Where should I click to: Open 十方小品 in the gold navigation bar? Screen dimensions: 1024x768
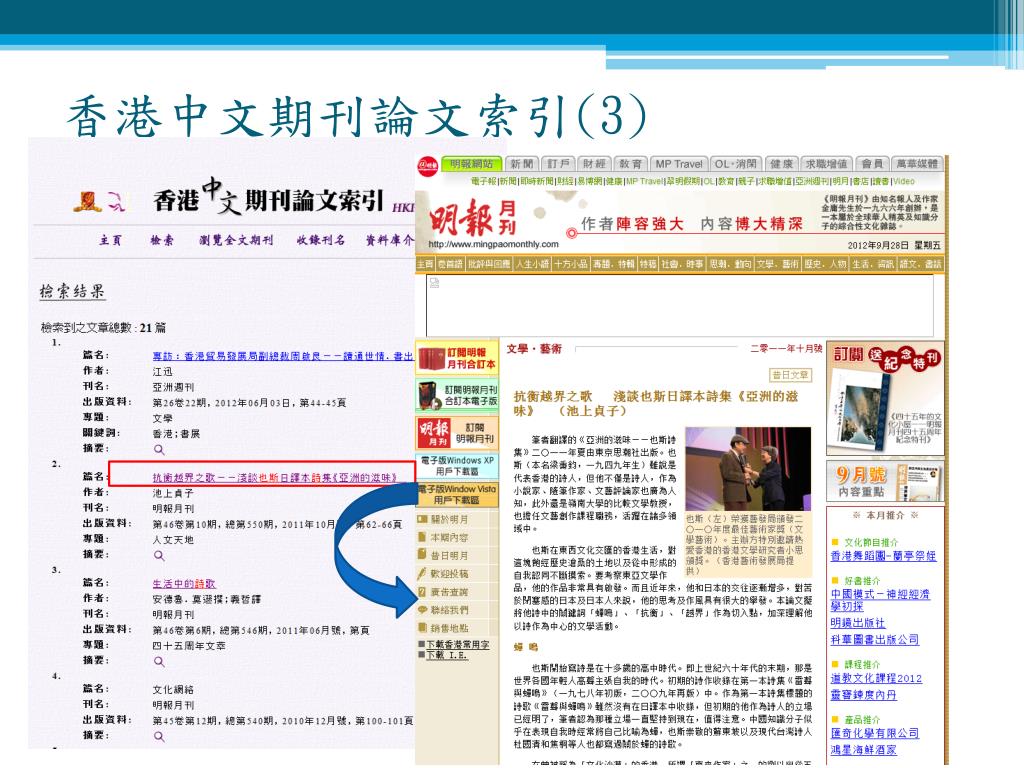(571, 264)
